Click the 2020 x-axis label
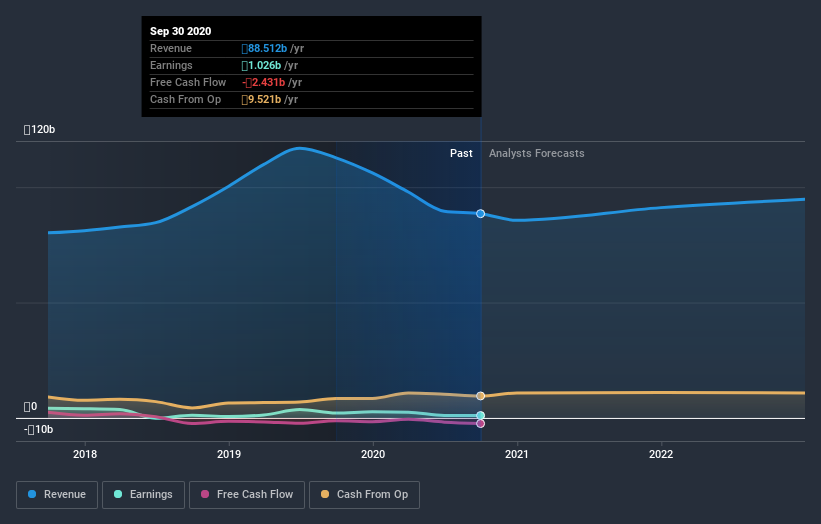The height and width of the screenshot is (524, 821). click(373, 454)
